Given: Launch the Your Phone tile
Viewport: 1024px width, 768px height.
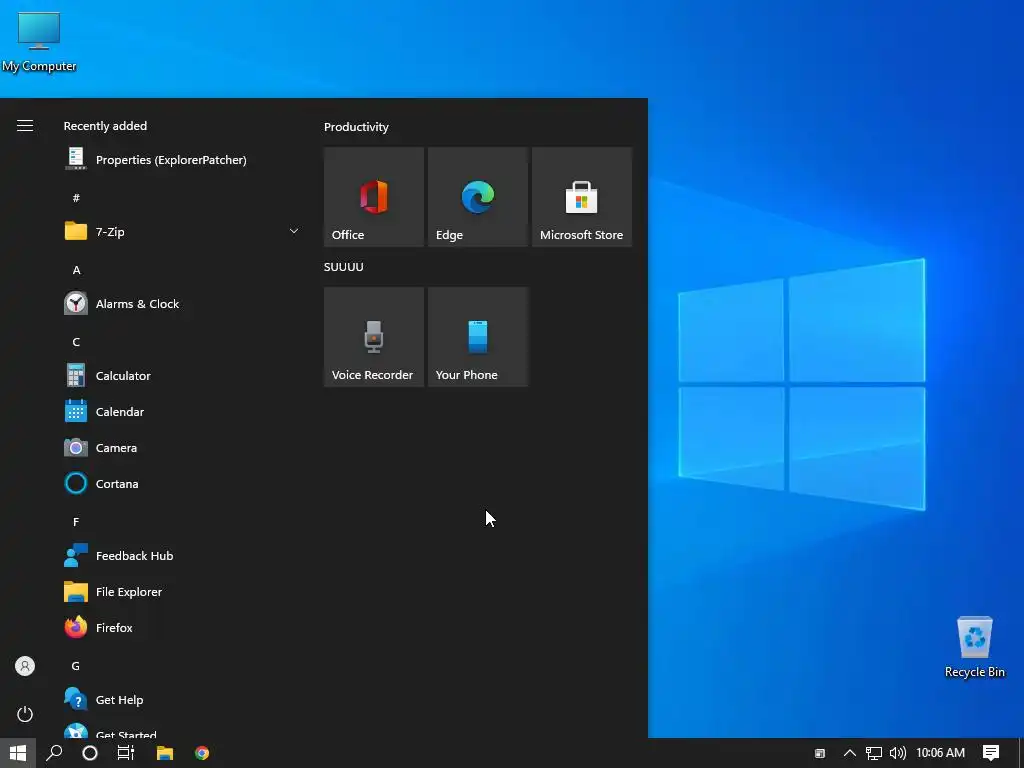Looking at the screenshot, I should tap(477, 337).
